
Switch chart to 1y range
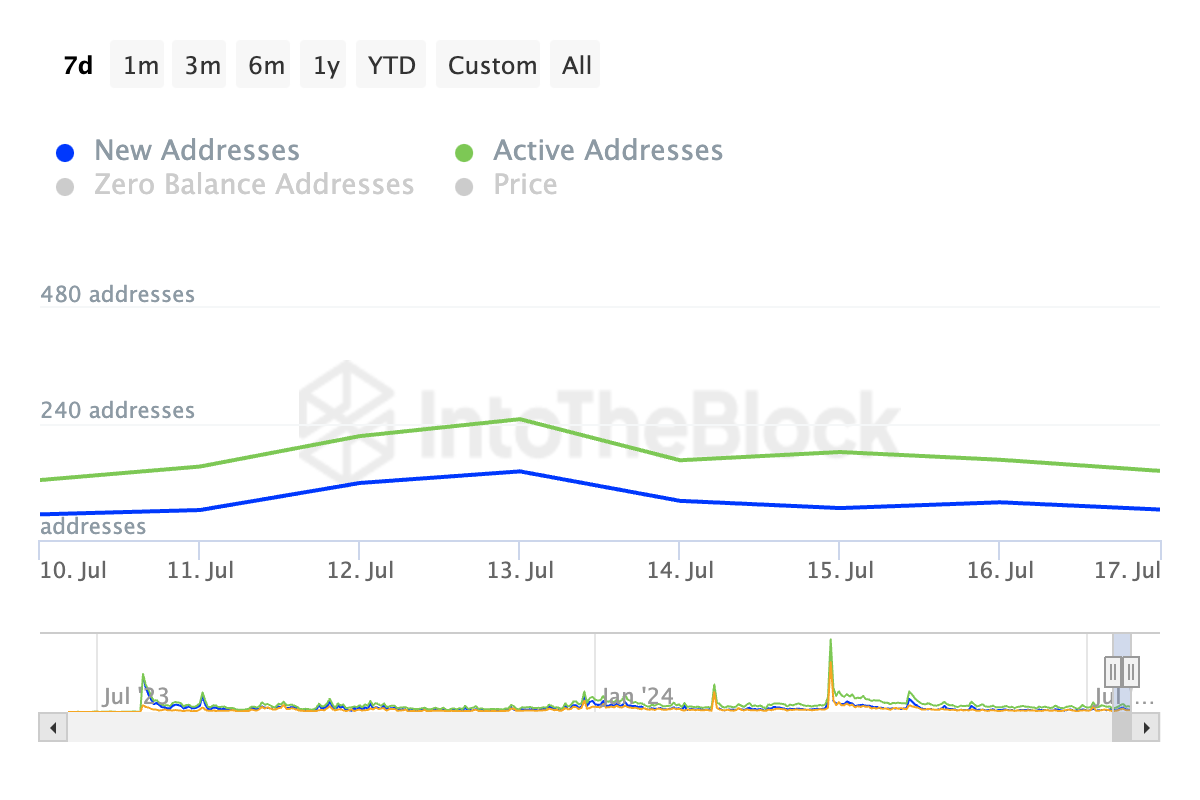coord(326,65)
